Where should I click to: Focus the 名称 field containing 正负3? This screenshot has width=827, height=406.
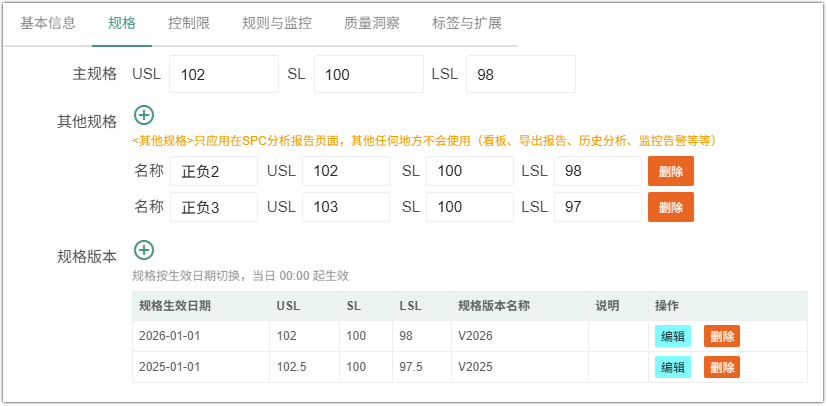(214, 207)
